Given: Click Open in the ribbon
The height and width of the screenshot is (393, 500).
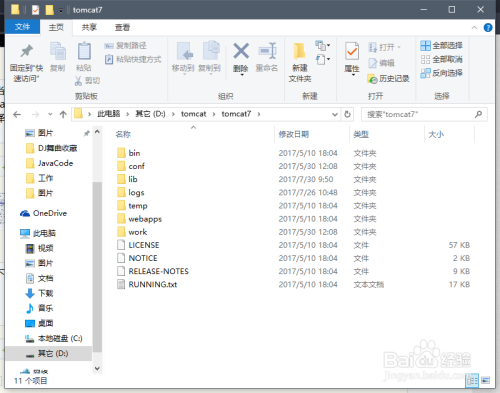Looking at the screenshot, I should (384, 47).
